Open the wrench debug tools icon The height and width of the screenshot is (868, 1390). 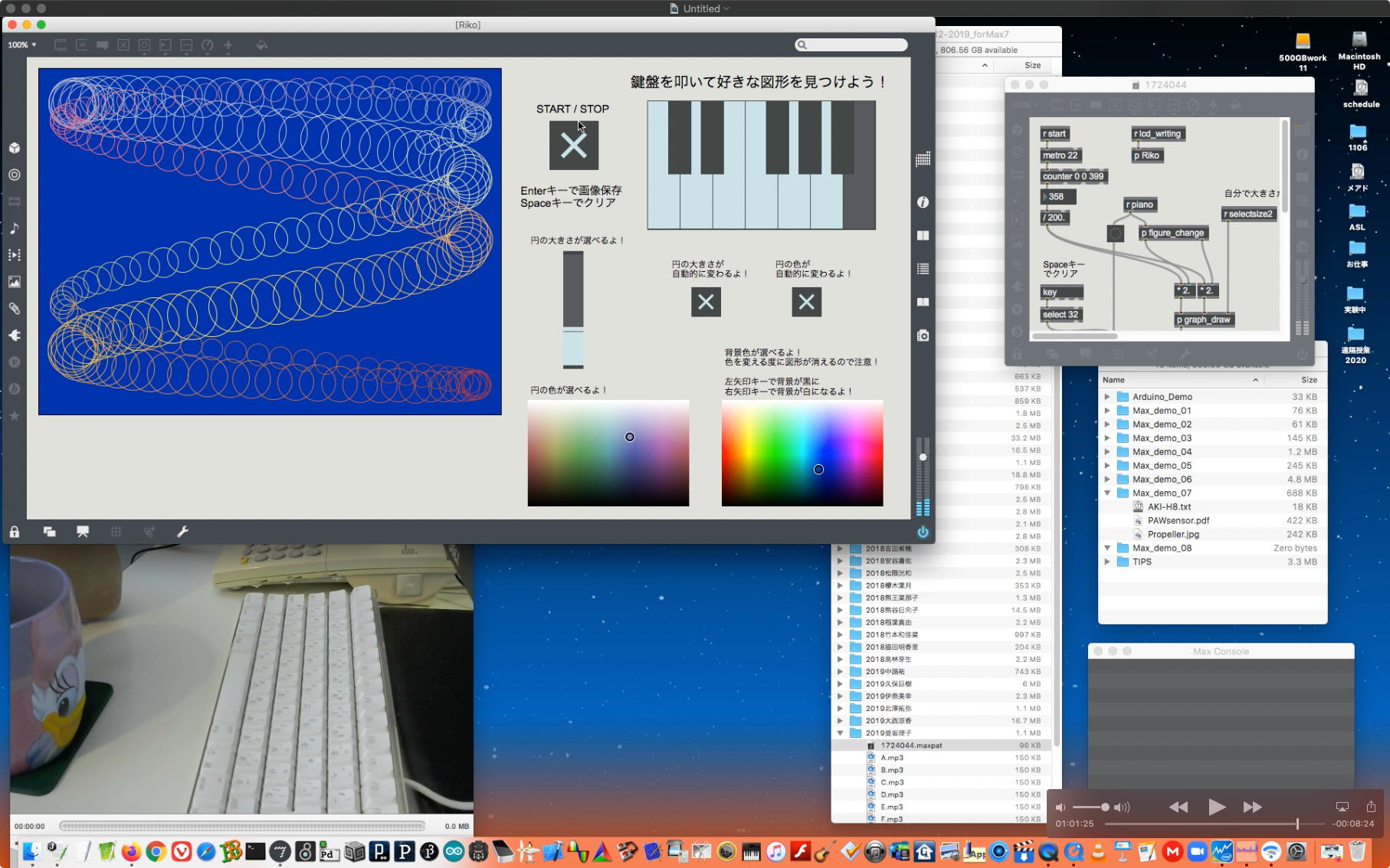point(182,532)
